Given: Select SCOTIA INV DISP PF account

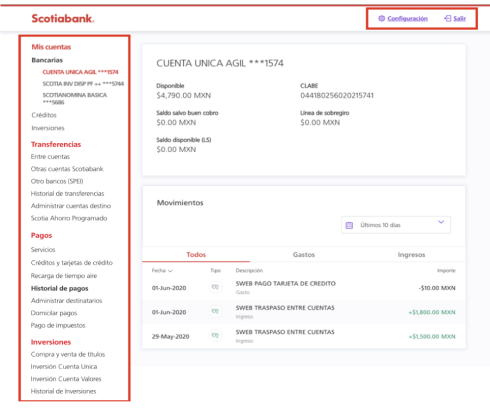Looking at the screenshot, I should 83,84.
